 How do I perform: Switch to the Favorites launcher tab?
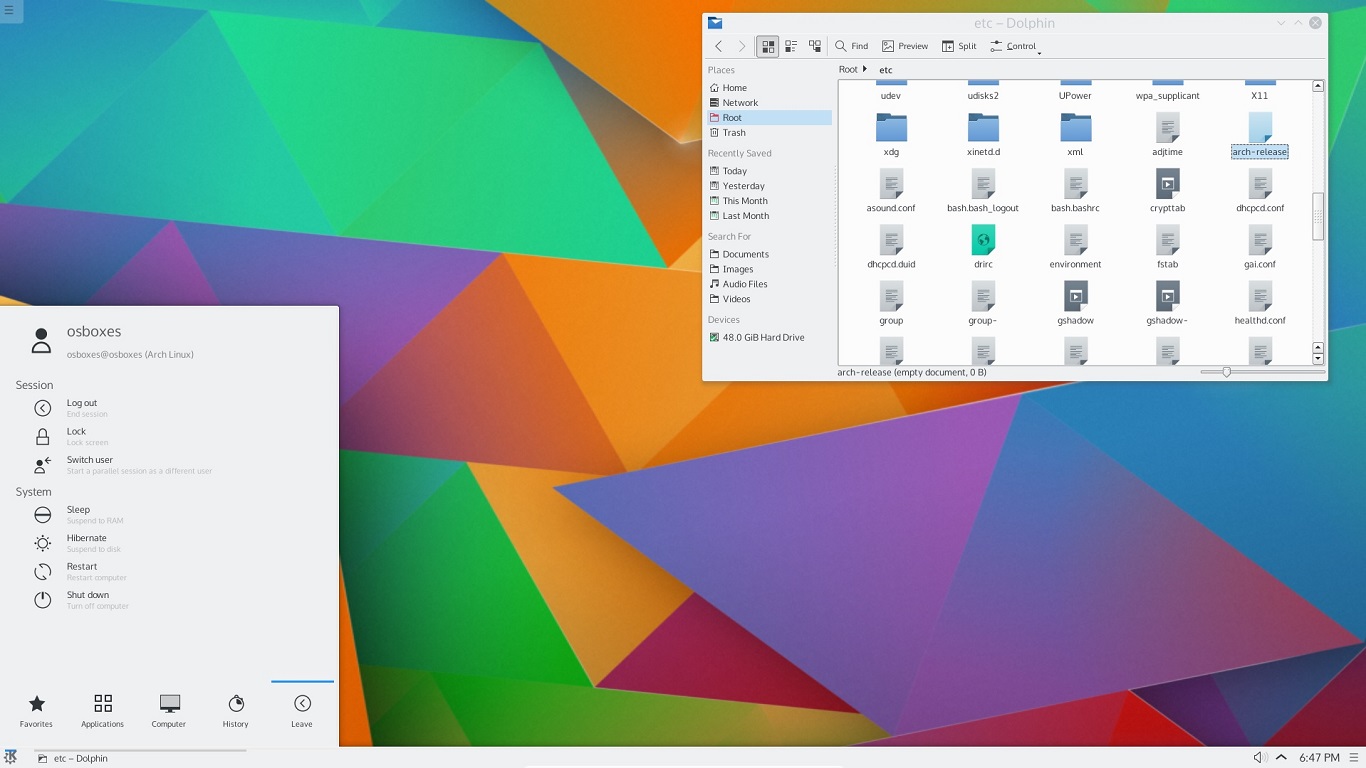(36, 711)
